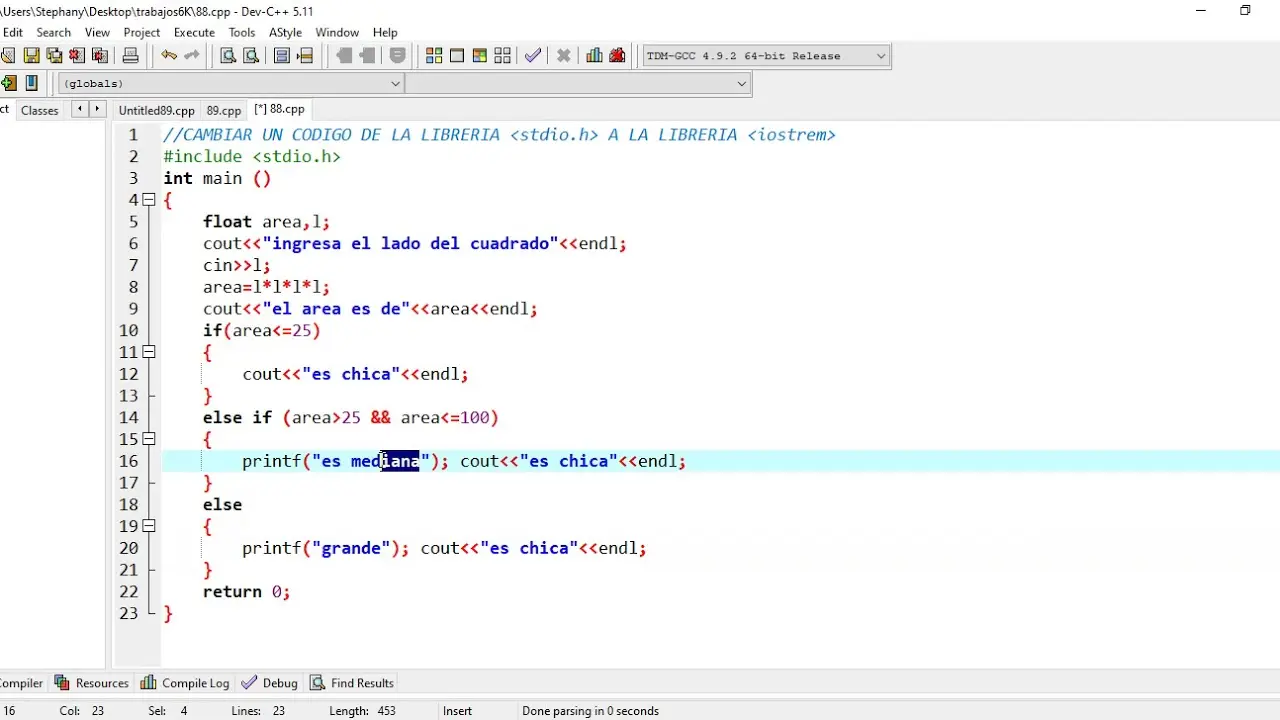The image size is (1280, 720).
Task: Open the AStyle menu
Action: coord(285,32)
